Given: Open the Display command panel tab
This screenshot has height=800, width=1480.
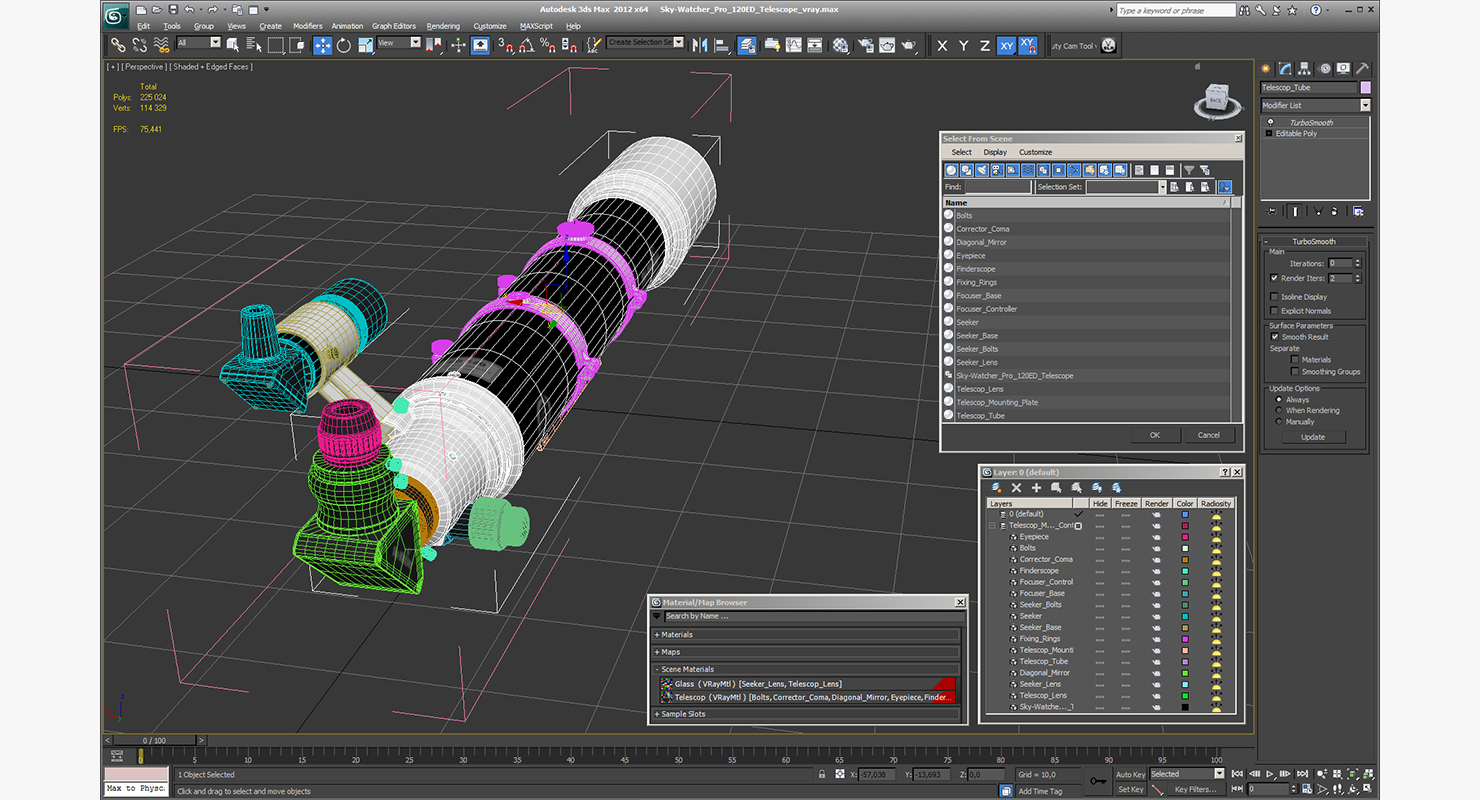Looking at the screenshot, I should (x=1343, y=69).
